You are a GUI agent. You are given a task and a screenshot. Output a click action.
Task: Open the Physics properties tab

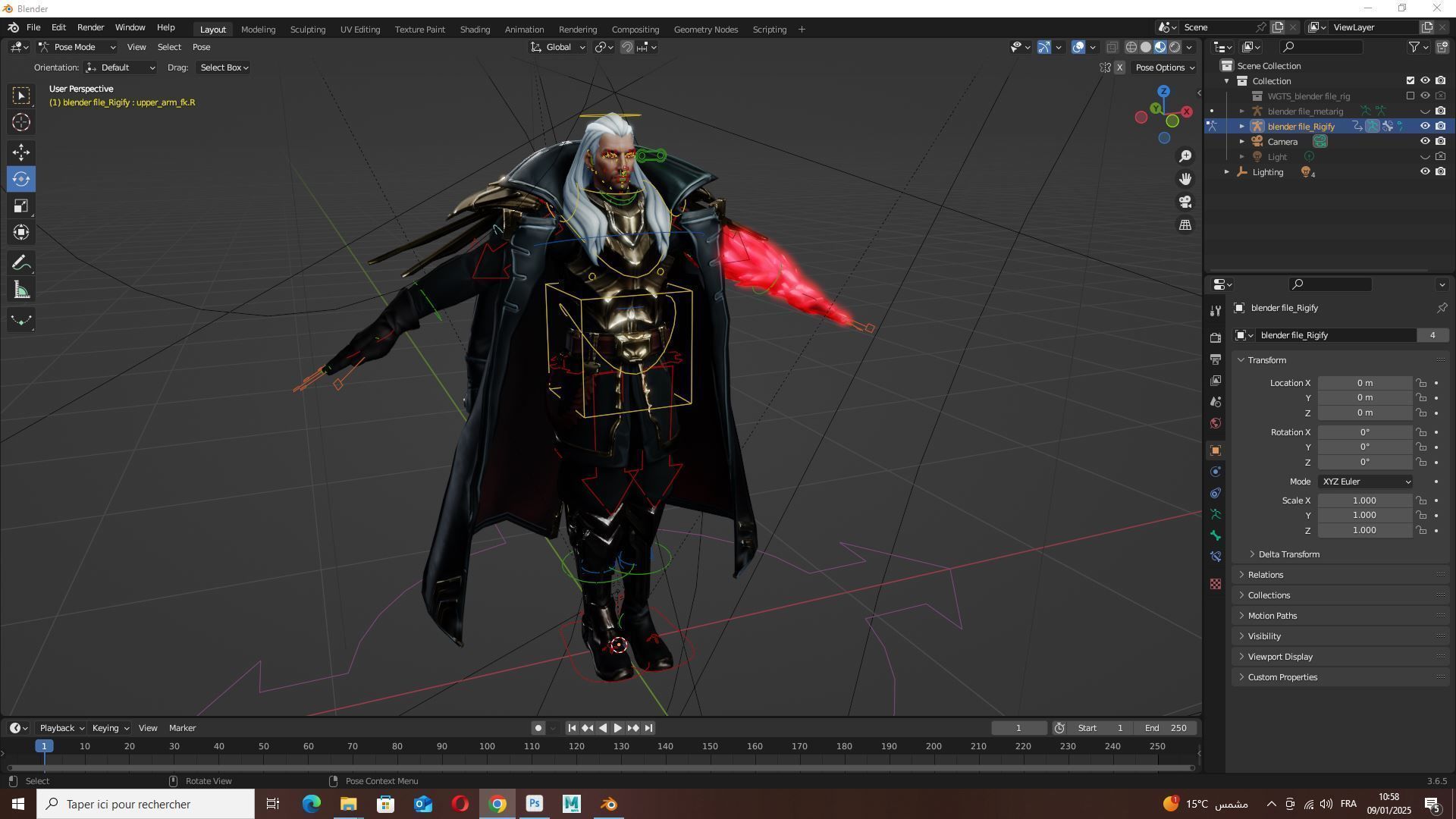click(1216, 472)
